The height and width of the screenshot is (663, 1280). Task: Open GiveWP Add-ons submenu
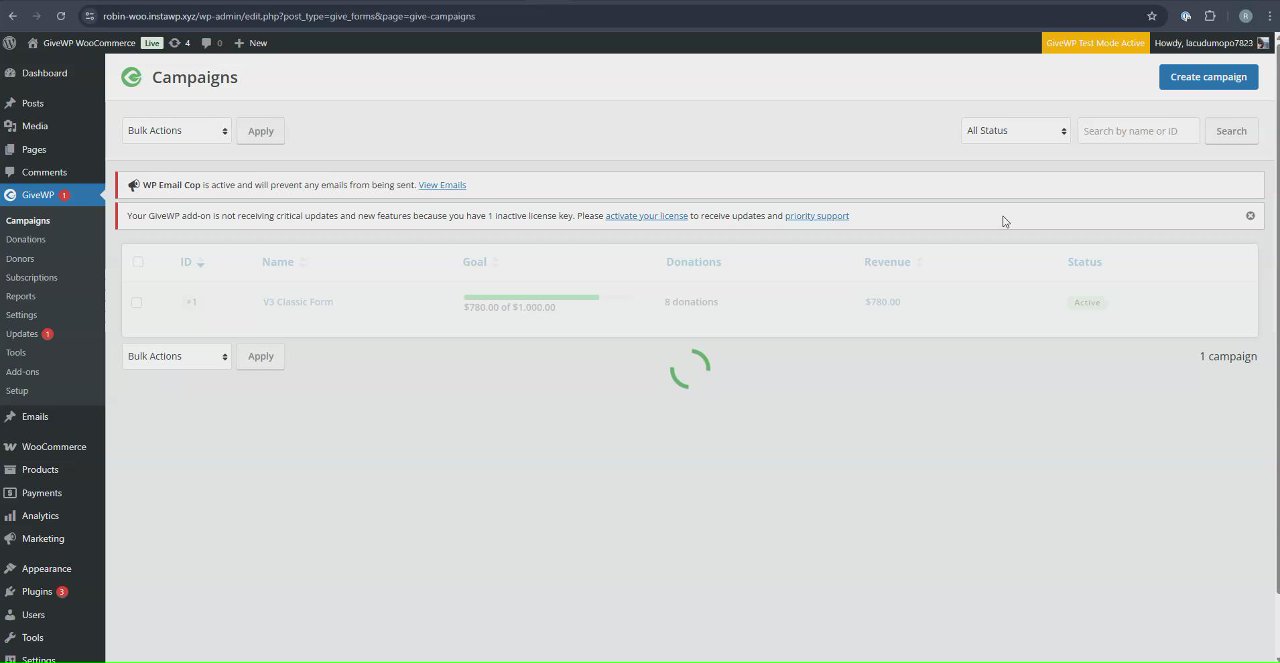(x=23, y=371)
